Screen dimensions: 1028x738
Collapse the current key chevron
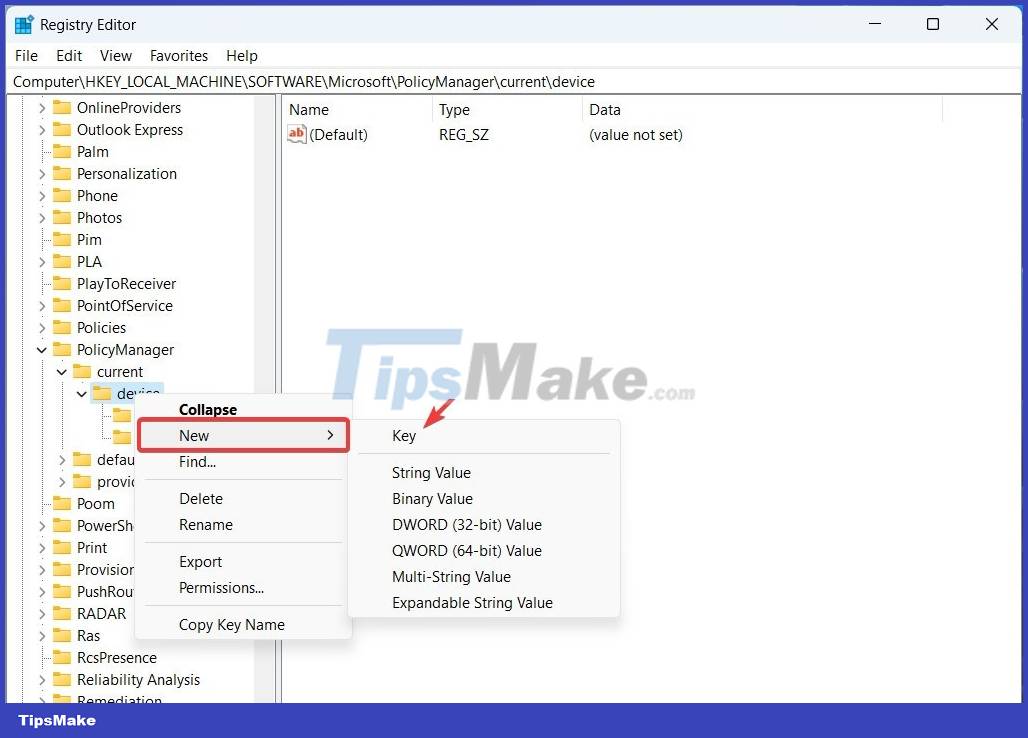point(62,372)
